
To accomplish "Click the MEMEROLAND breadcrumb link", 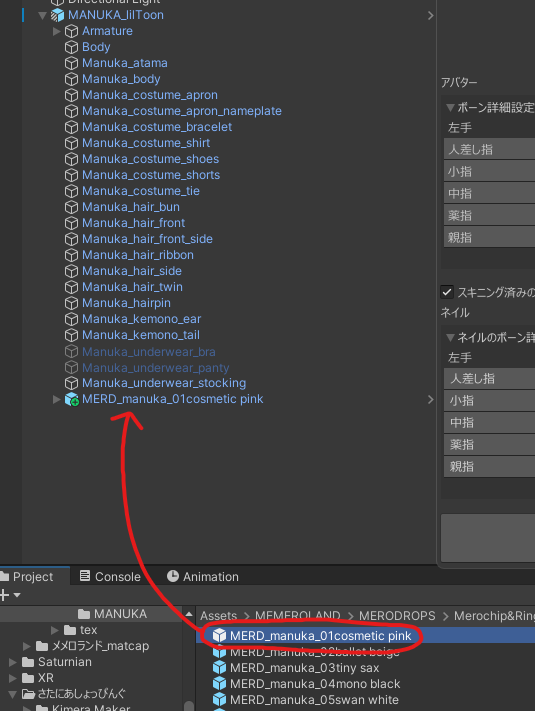I will tap(297, 615).
